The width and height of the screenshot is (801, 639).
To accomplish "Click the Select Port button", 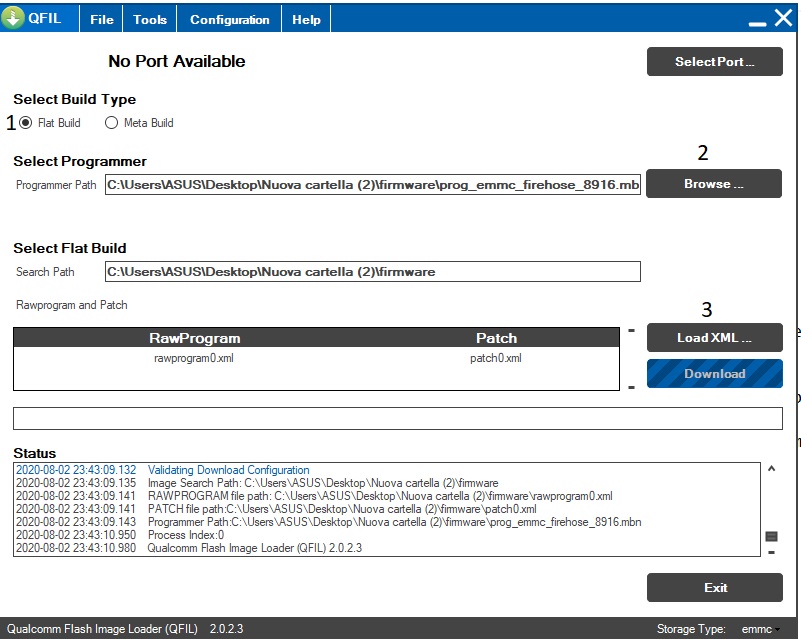I will coord(714,62).
